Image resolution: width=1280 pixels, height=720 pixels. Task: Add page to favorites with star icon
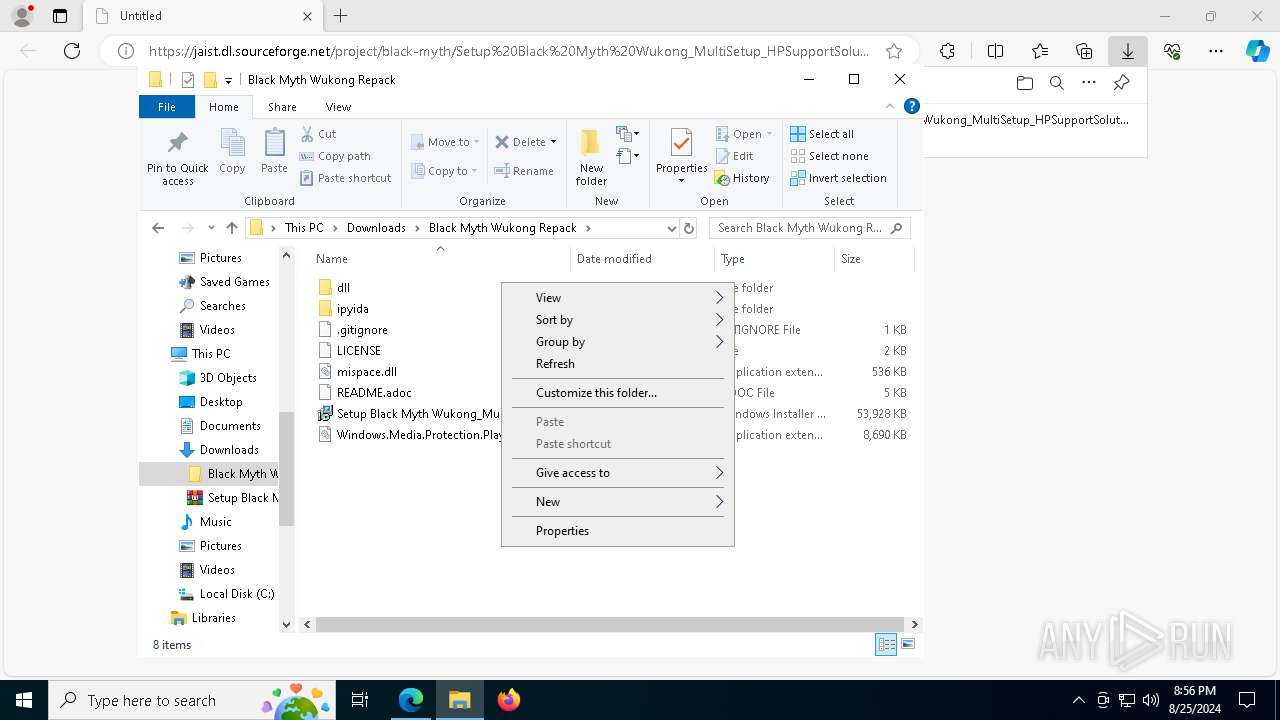(894, 51)
